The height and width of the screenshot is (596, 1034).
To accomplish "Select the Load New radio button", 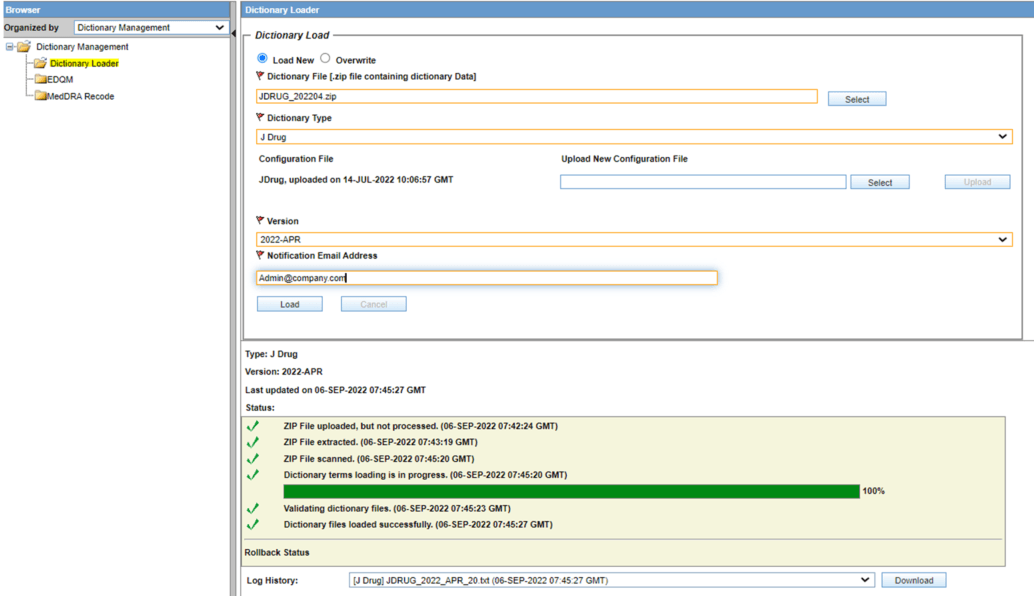I will [x=261, y=58].
